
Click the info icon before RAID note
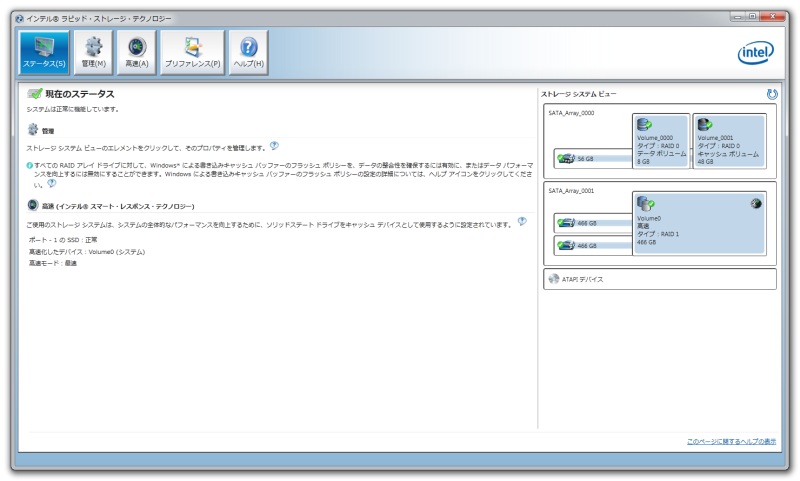[30, 165]
